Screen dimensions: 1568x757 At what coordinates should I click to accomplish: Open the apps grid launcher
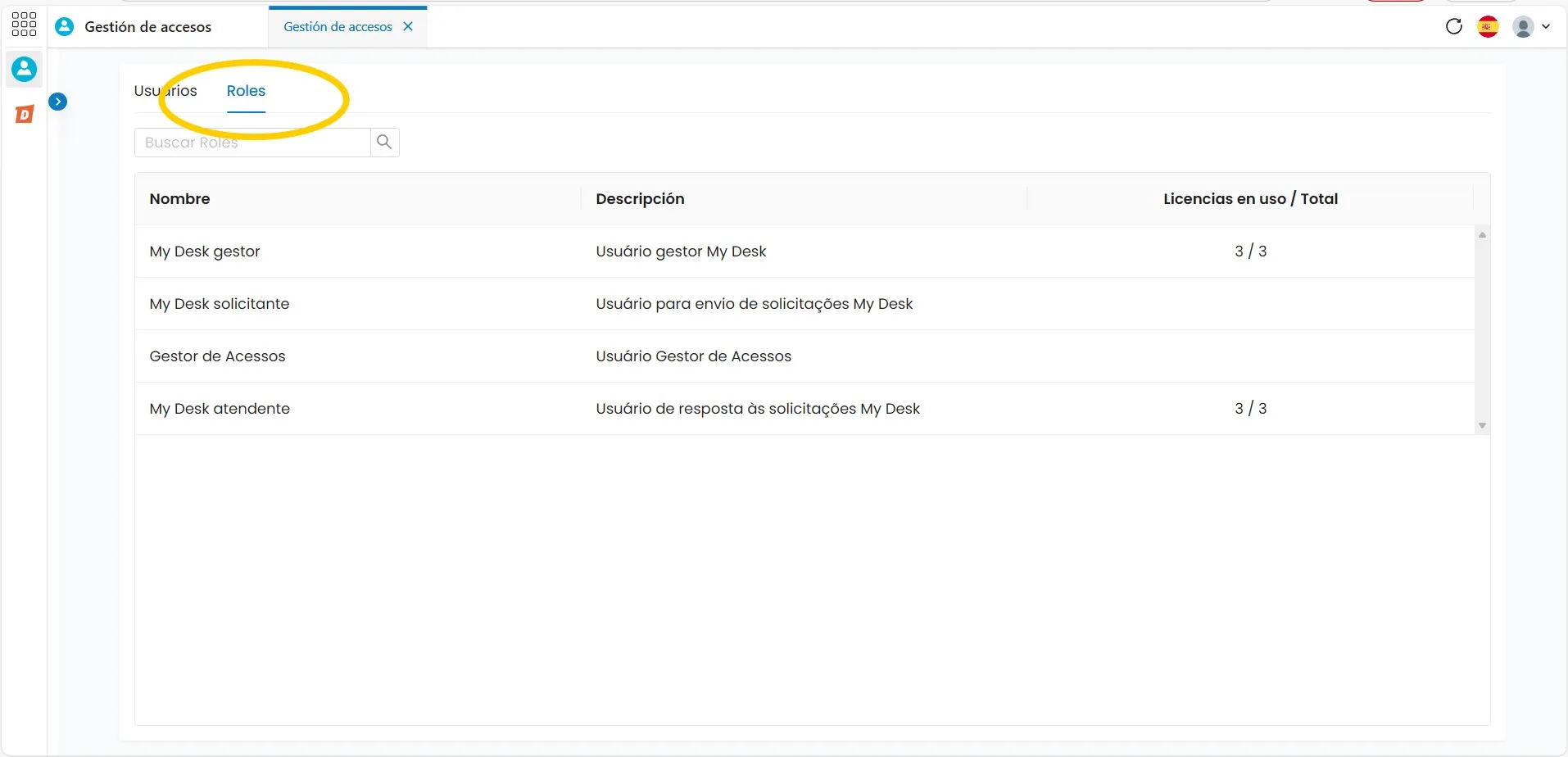click(x=24, y=25)
